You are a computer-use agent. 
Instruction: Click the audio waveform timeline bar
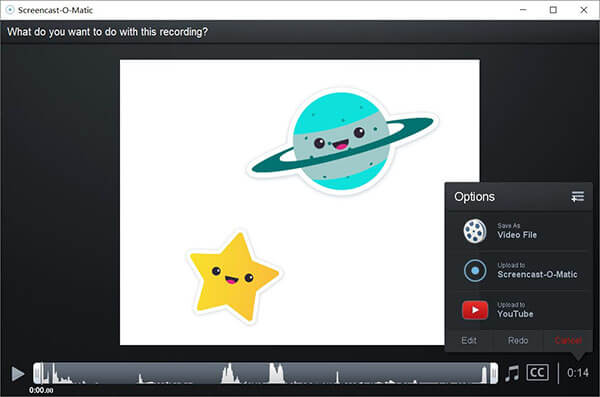(x=266, y=373)
